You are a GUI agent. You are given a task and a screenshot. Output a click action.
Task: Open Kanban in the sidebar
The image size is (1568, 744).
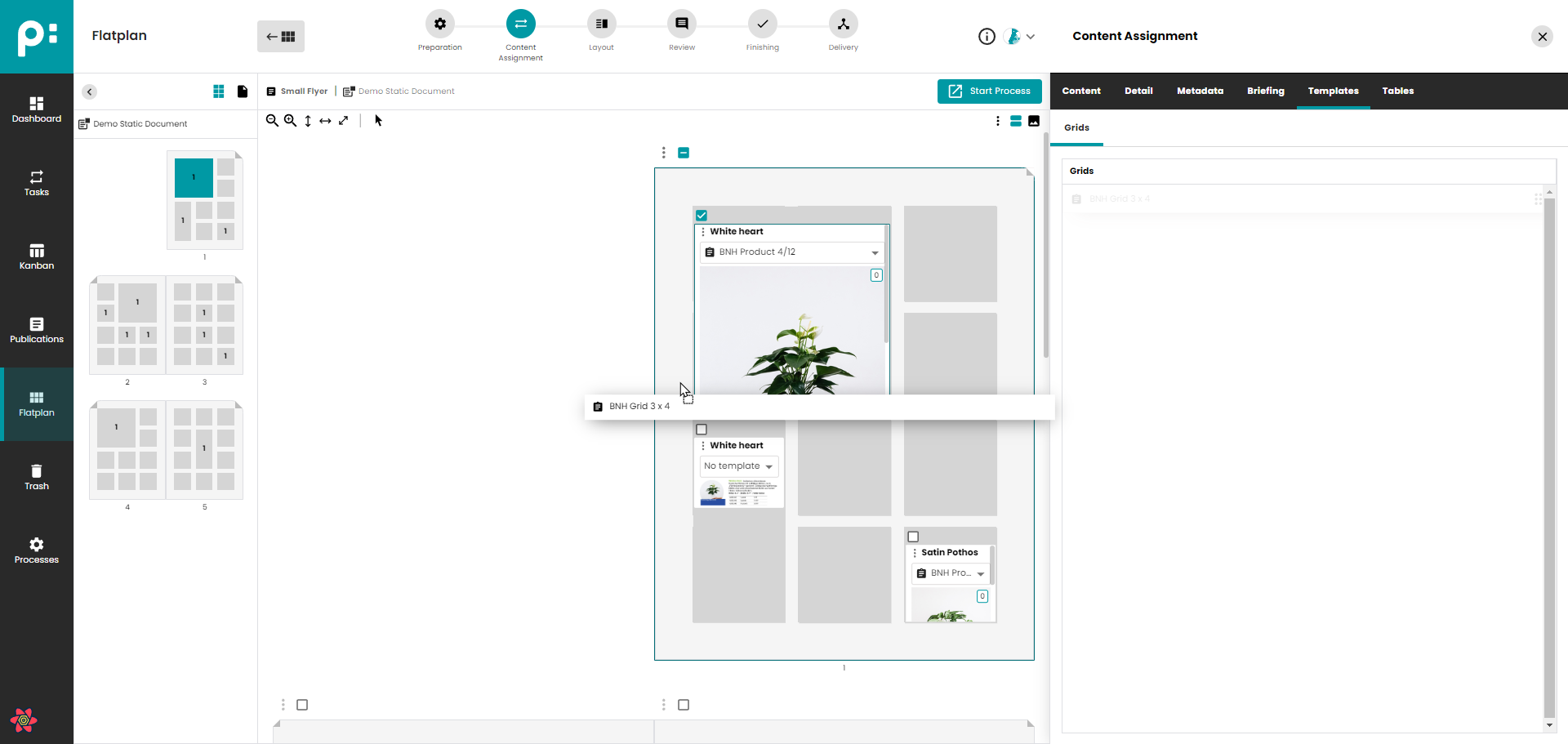(37, 256)
